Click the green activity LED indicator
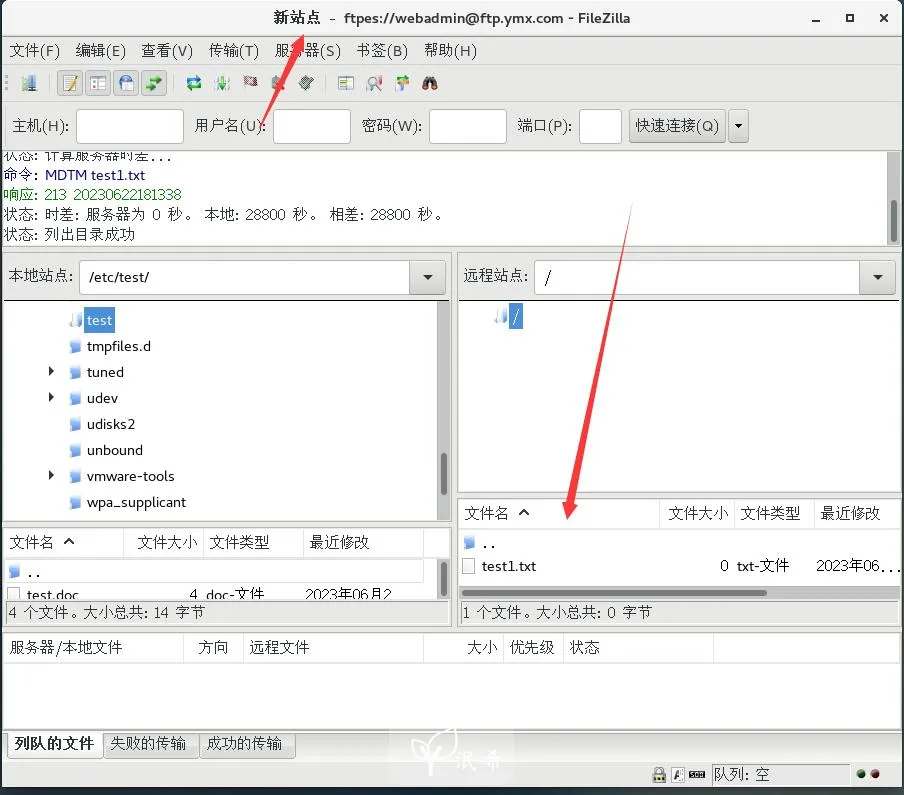 click(861, 774)
